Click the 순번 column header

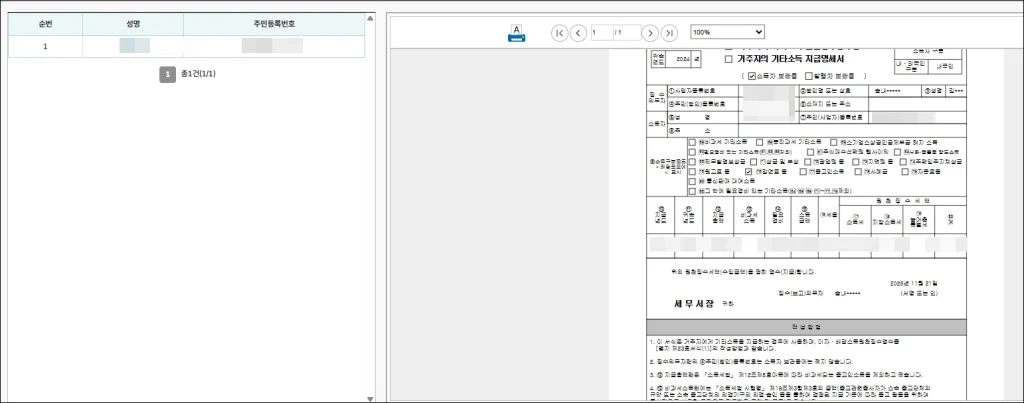[x=45, y=24]
